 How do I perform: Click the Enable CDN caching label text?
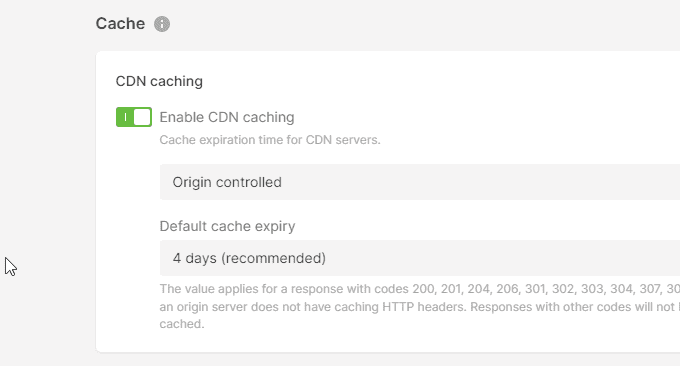tap(227, 117)
